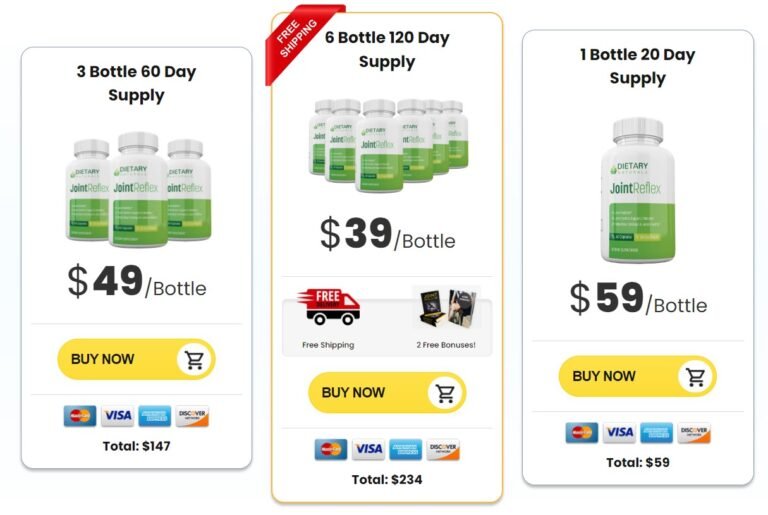Click the single JointReflex bottle image

click(638, 189)
